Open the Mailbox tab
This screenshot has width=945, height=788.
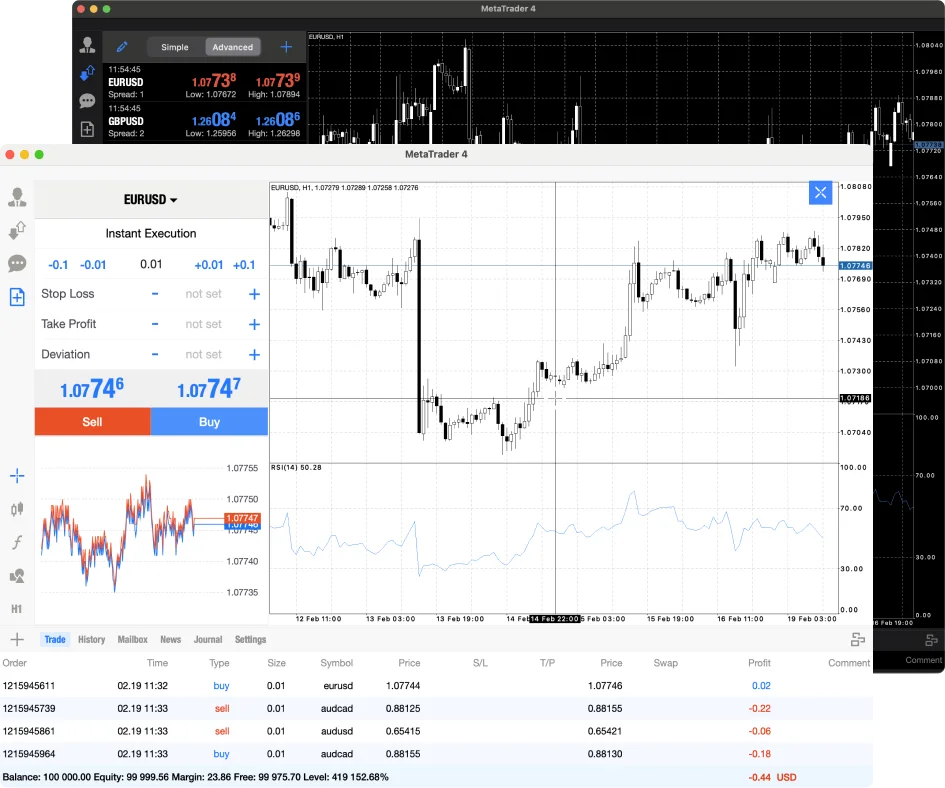pos(133,640)
